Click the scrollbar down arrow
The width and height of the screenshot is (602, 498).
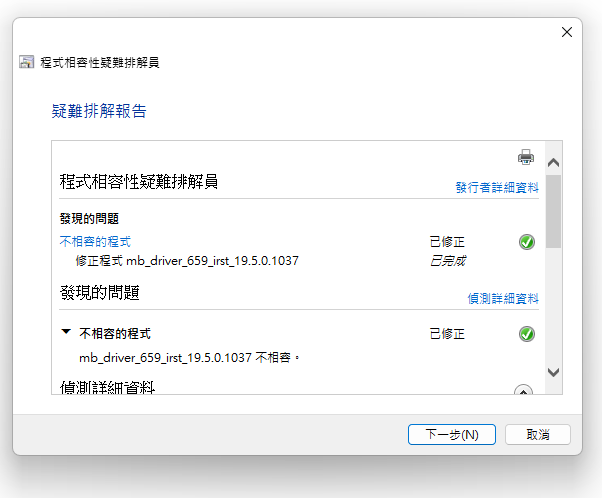[x=553, y=372]
